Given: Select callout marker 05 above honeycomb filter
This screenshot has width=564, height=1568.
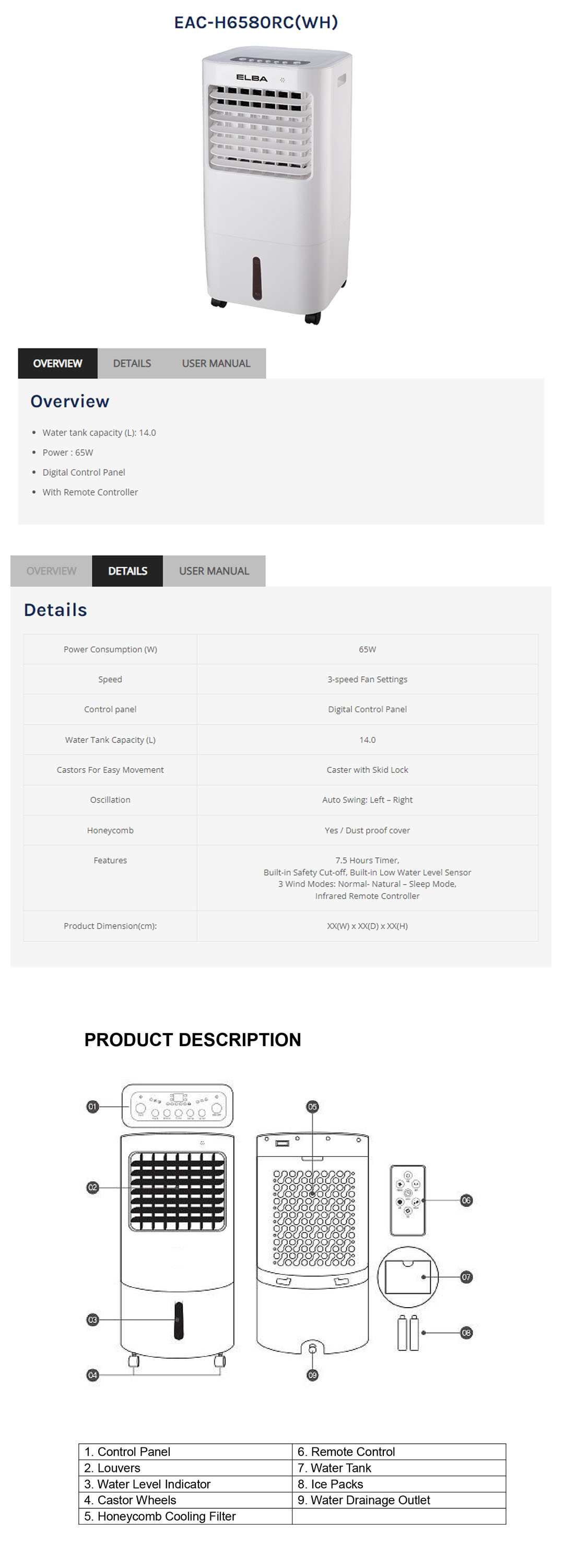Looking at the screenshot, I should coord(312,1107).
